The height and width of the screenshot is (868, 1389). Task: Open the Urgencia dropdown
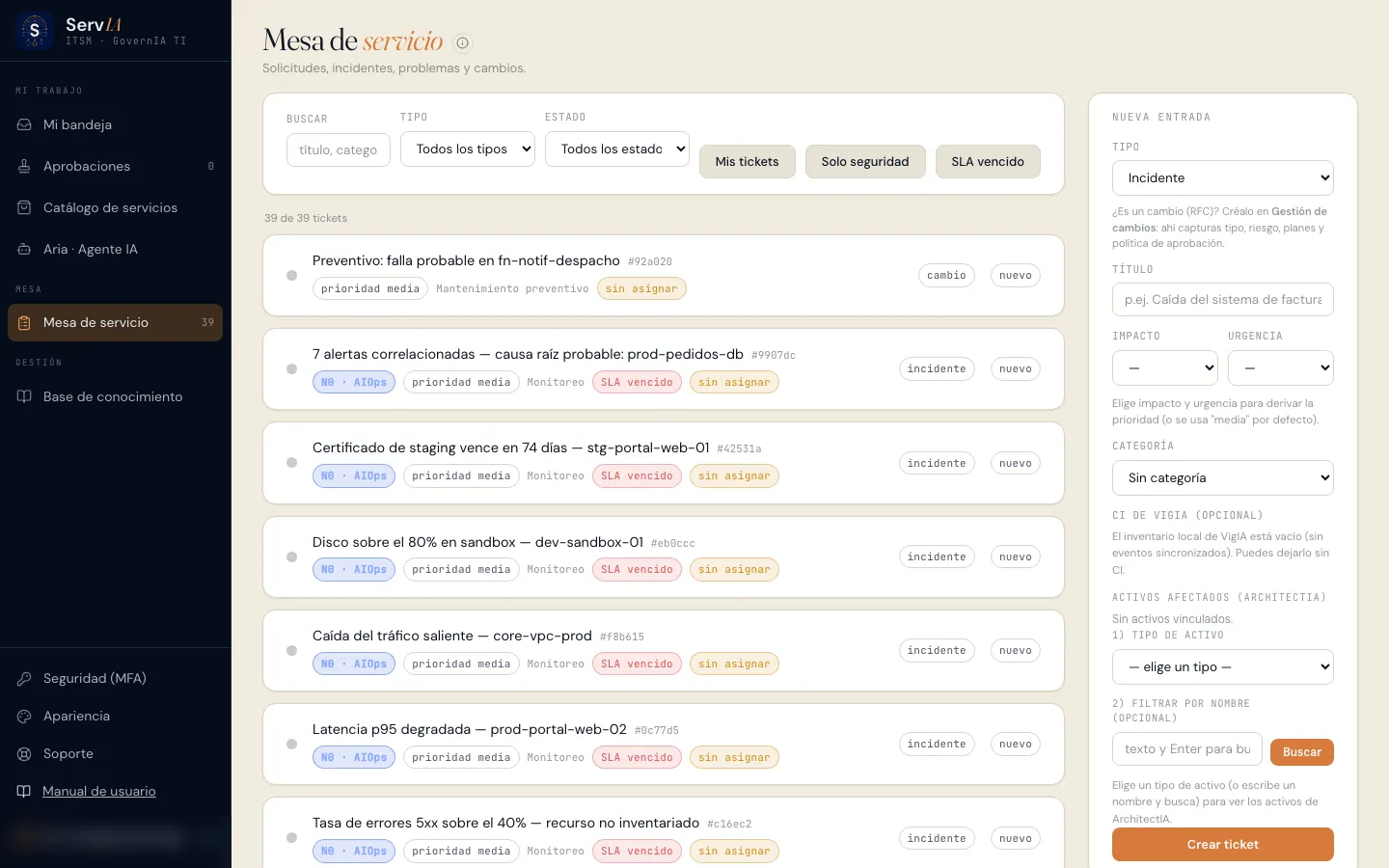pos(1281,367)
